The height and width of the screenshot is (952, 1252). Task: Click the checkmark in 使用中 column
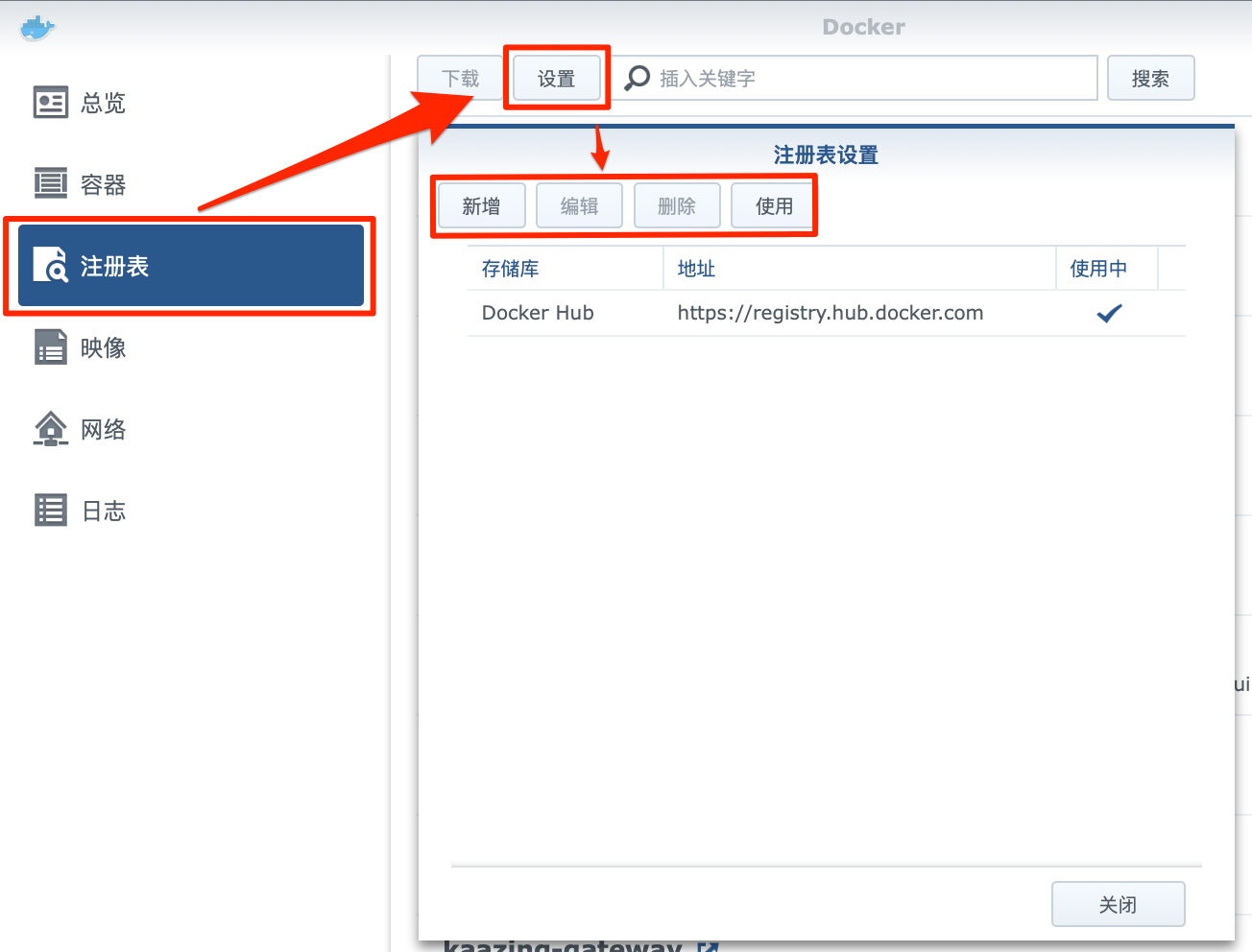tap(1109, 313)
